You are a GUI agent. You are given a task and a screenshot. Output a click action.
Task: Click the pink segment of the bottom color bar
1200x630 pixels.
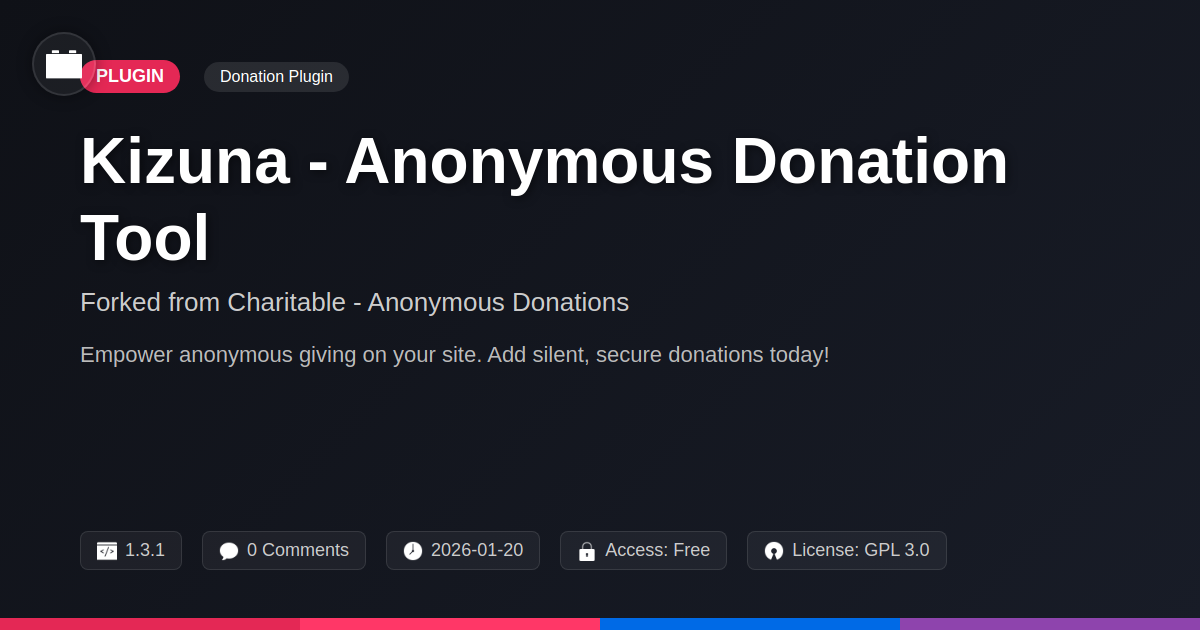(450, 624)
